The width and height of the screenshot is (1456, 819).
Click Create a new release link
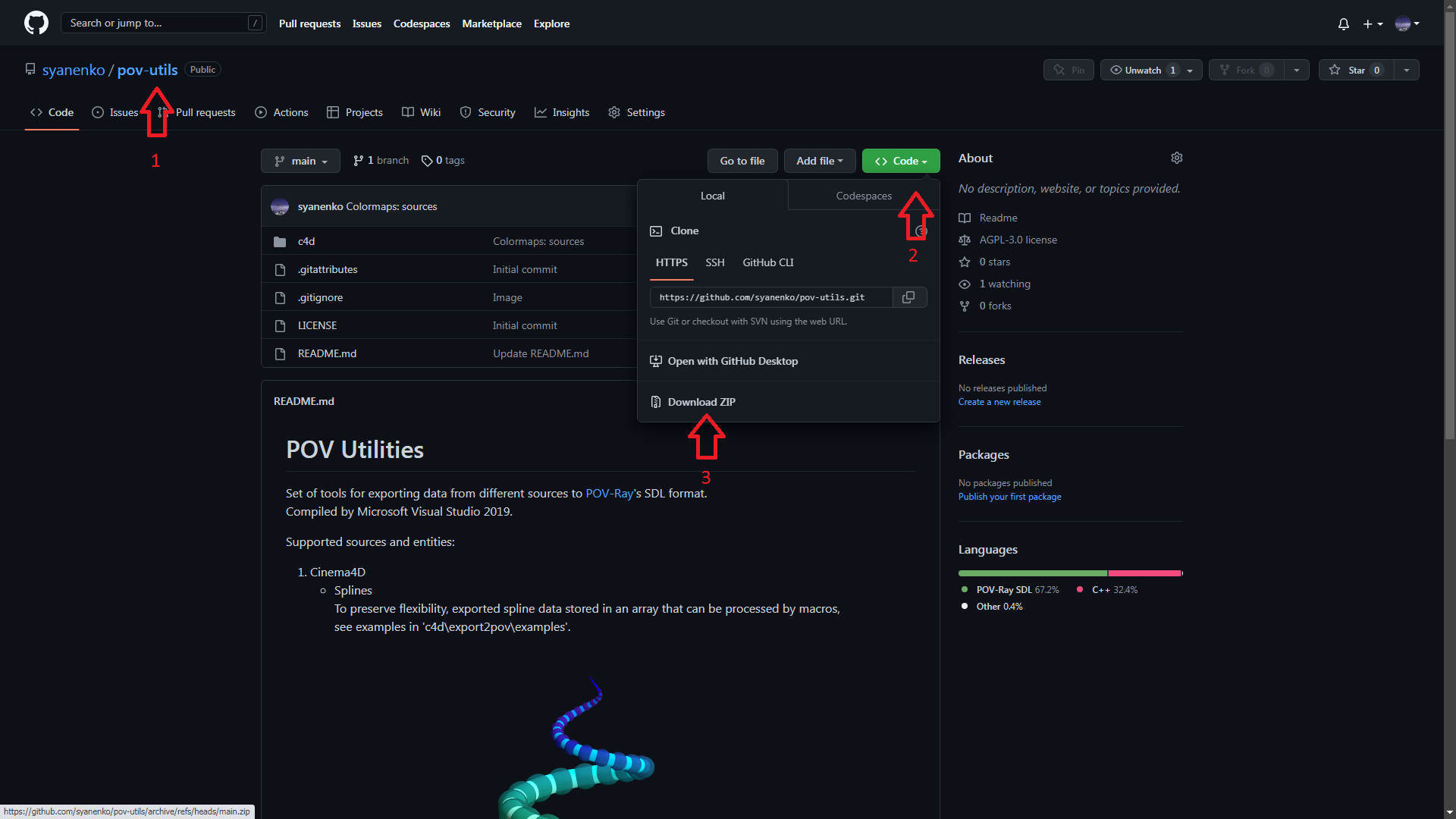coord(999,402)
